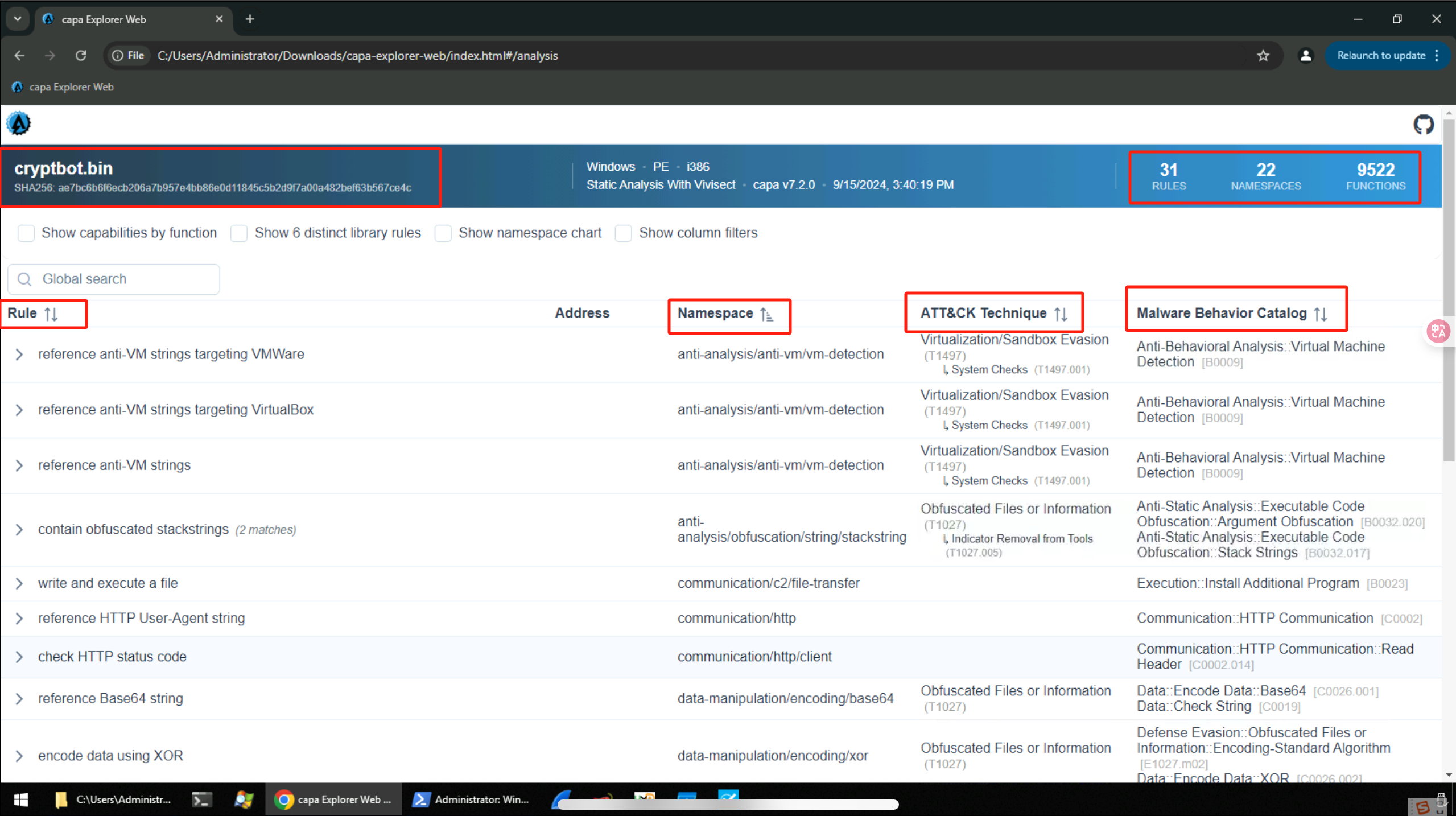Screen dimensions: 1456x816
Task: Enable Show capabilities by function checkbox
Action: (x=26, y=233)
